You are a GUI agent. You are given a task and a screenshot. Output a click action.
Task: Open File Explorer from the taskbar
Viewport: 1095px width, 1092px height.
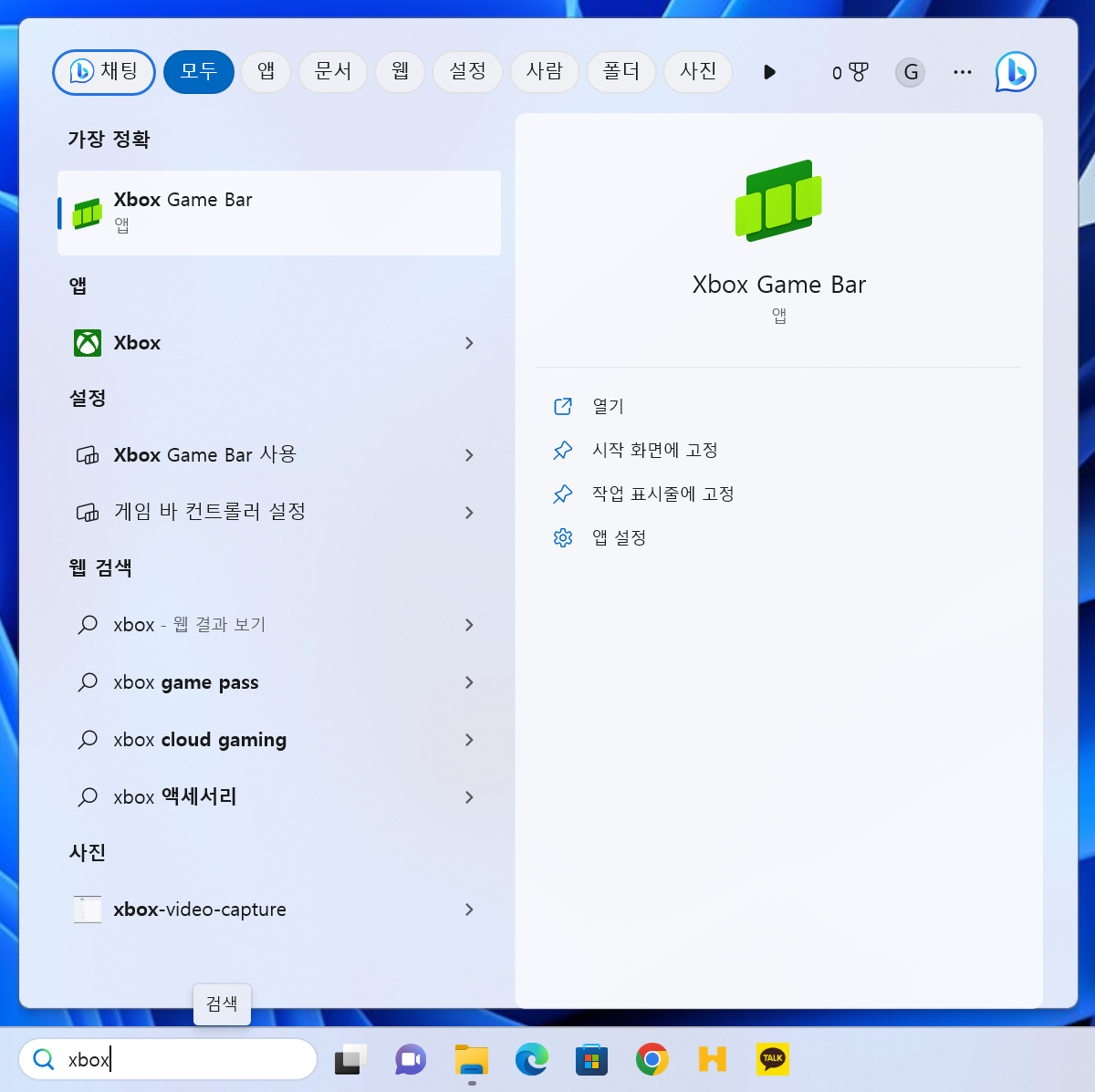pyautogui.click(x=472, y=1059)
